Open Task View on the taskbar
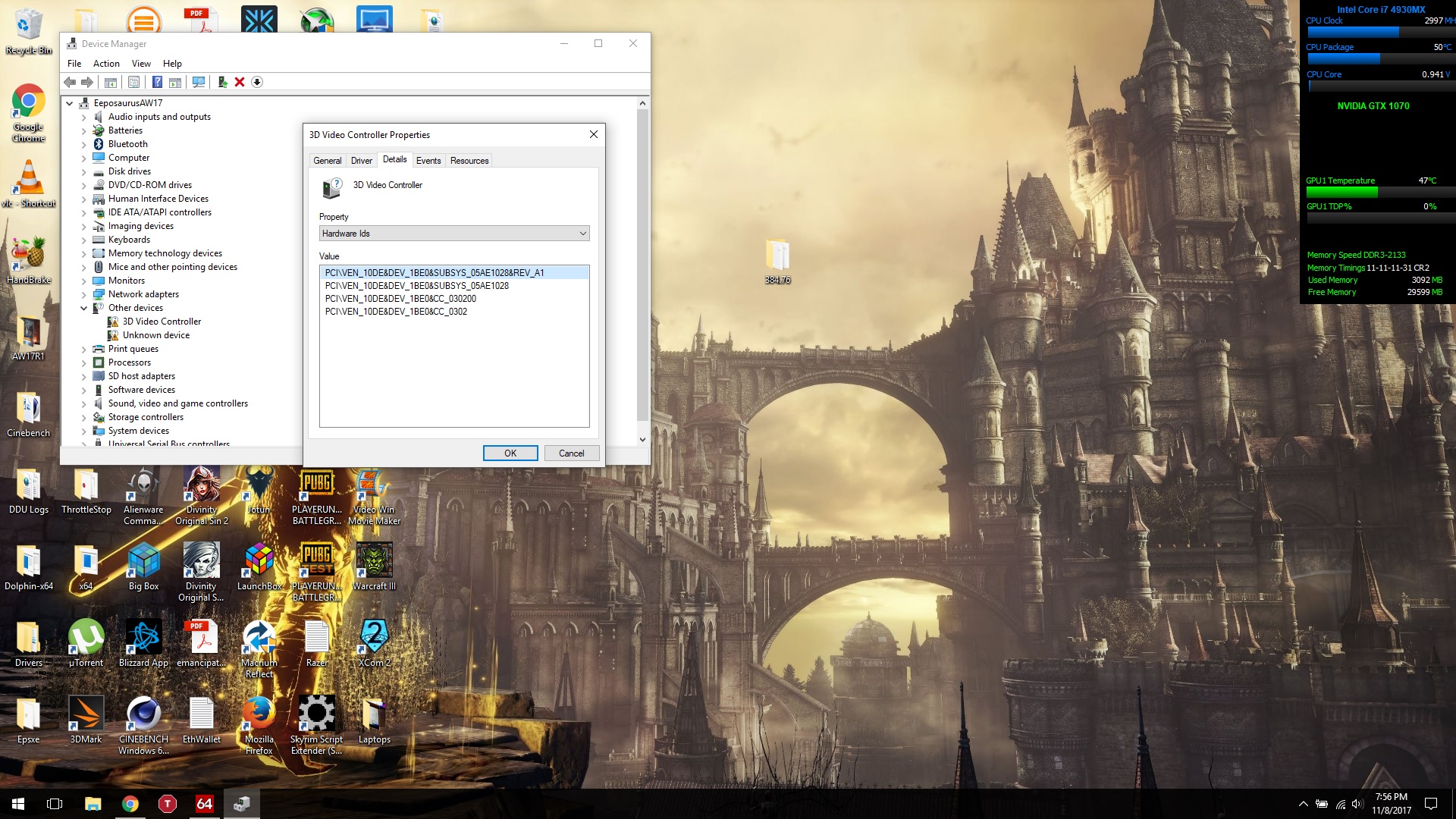The height and width of the screenshot is (819, 1456). coord(55,804)
